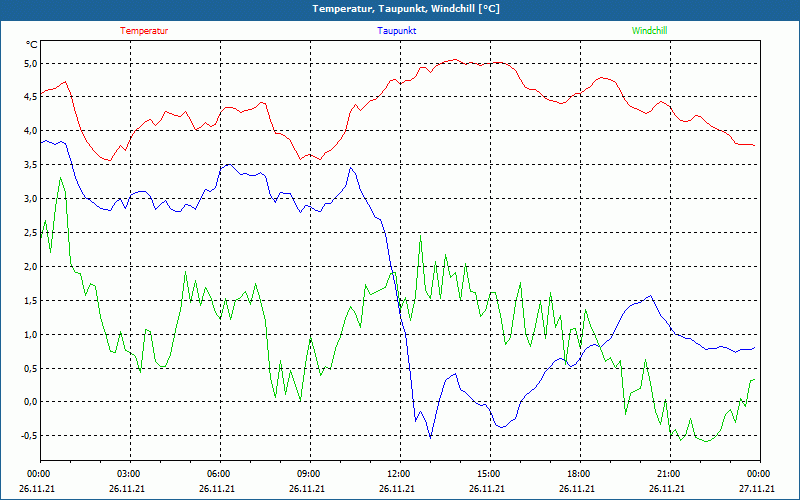Click the 5,0 y-axis value
The width and height of the screenshot is (800, 500).
(x=31, y=64)
